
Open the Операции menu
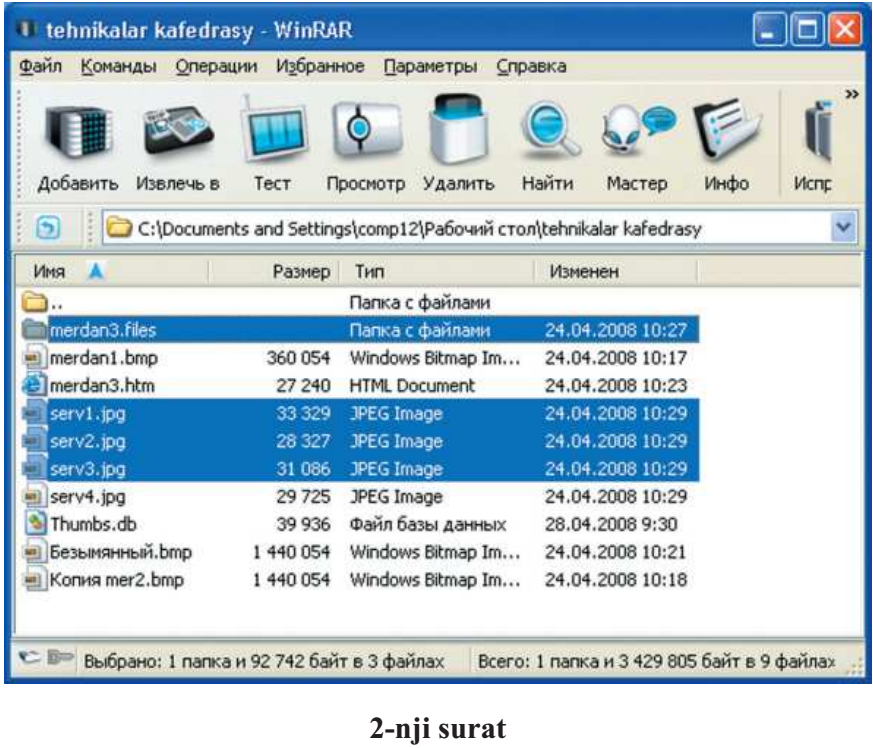click(x=216, y=66)
